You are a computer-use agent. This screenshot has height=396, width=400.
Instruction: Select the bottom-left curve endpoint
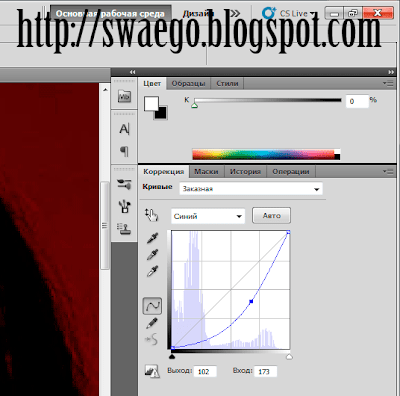pyautogui.click(x=173, y=348)
